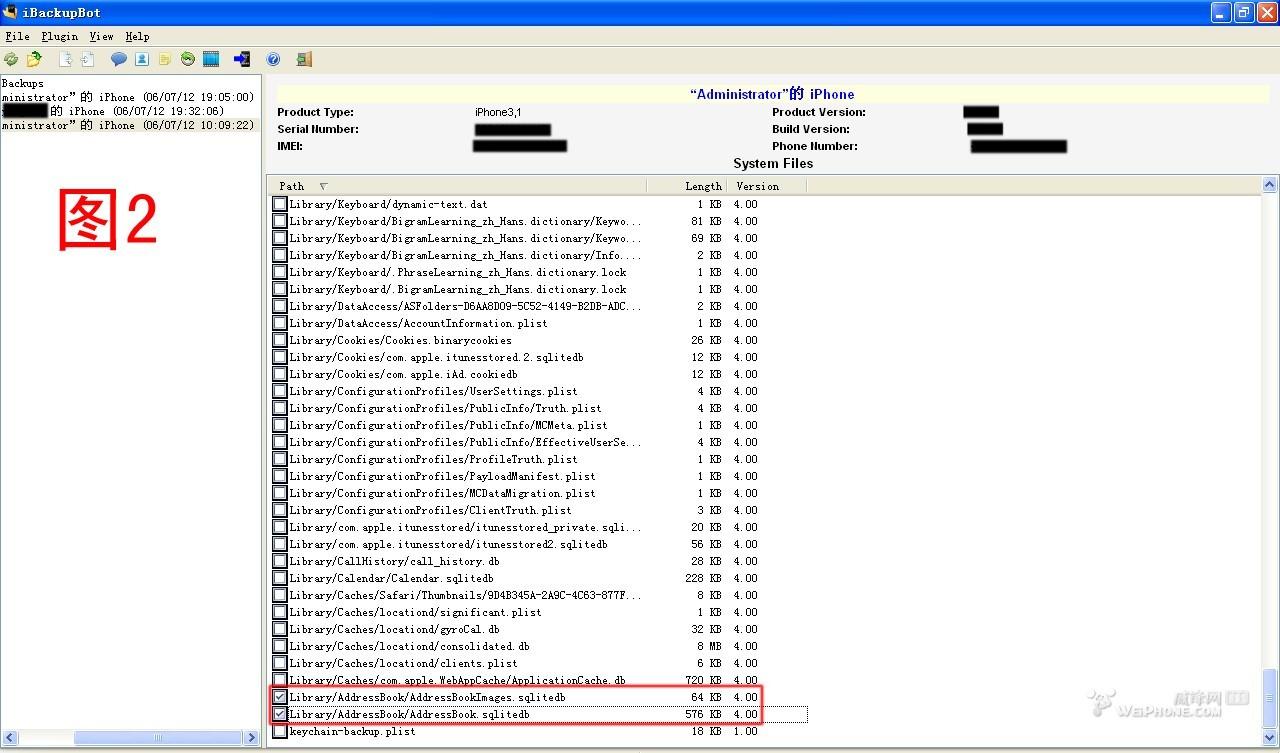This screenshot has height=753, width=1280.
Task: Open the blue film strip media icon
Action: (211, 60)
